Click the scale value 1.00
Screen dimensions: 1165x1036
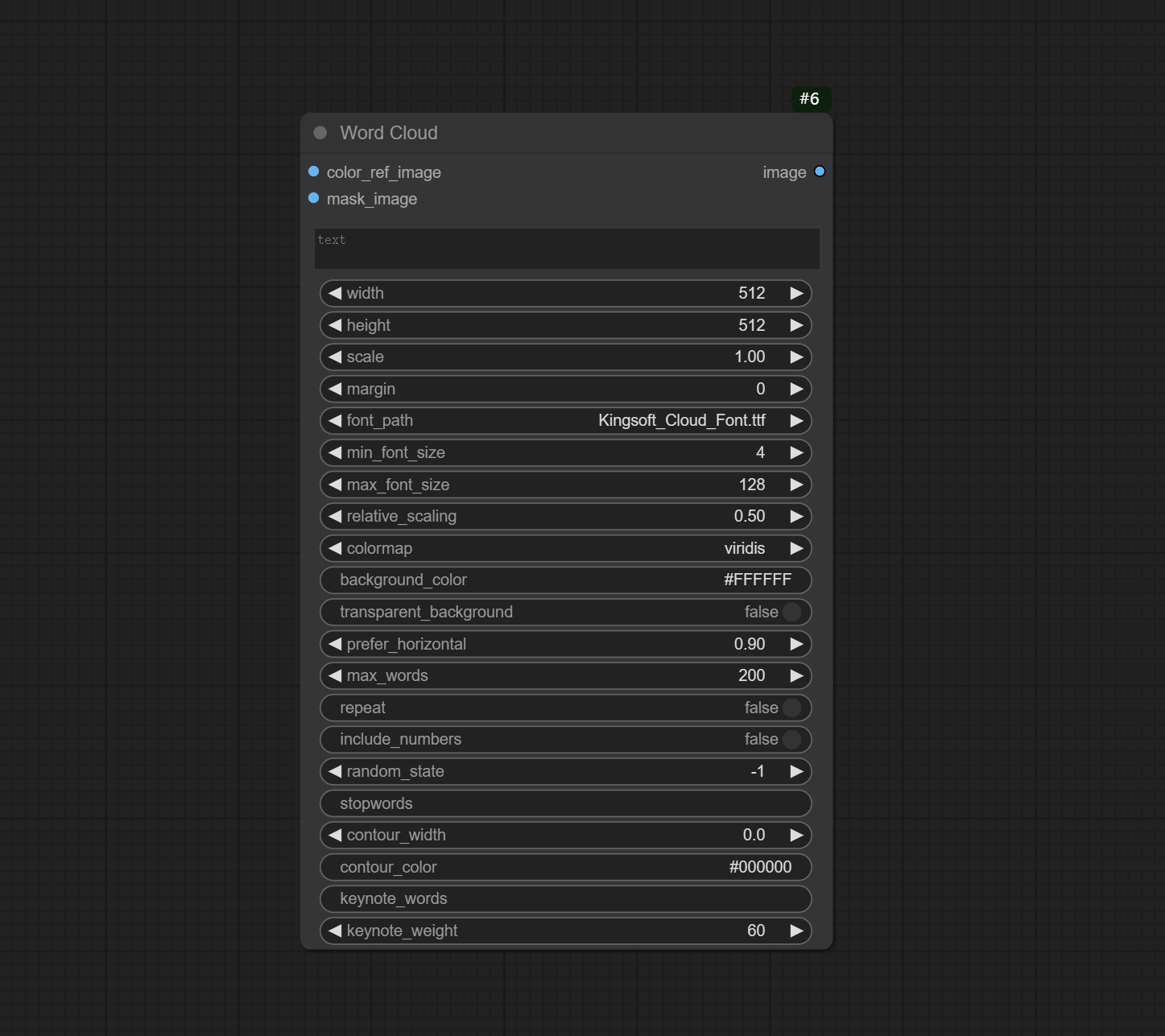pyautogui.click(x=750, y=357)
